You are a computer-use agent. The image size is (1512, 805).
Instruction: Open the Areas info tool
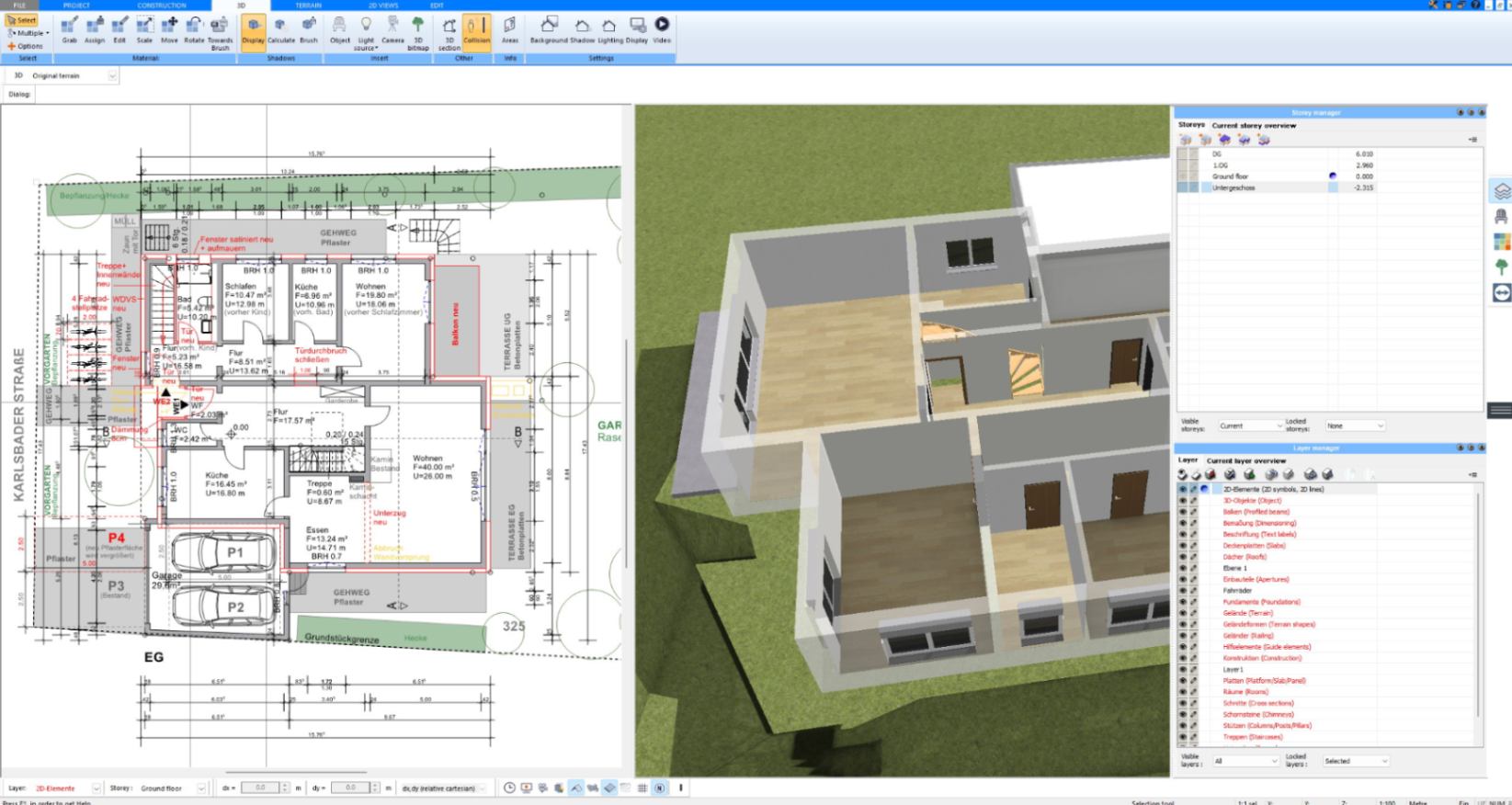tap(510, 30)
